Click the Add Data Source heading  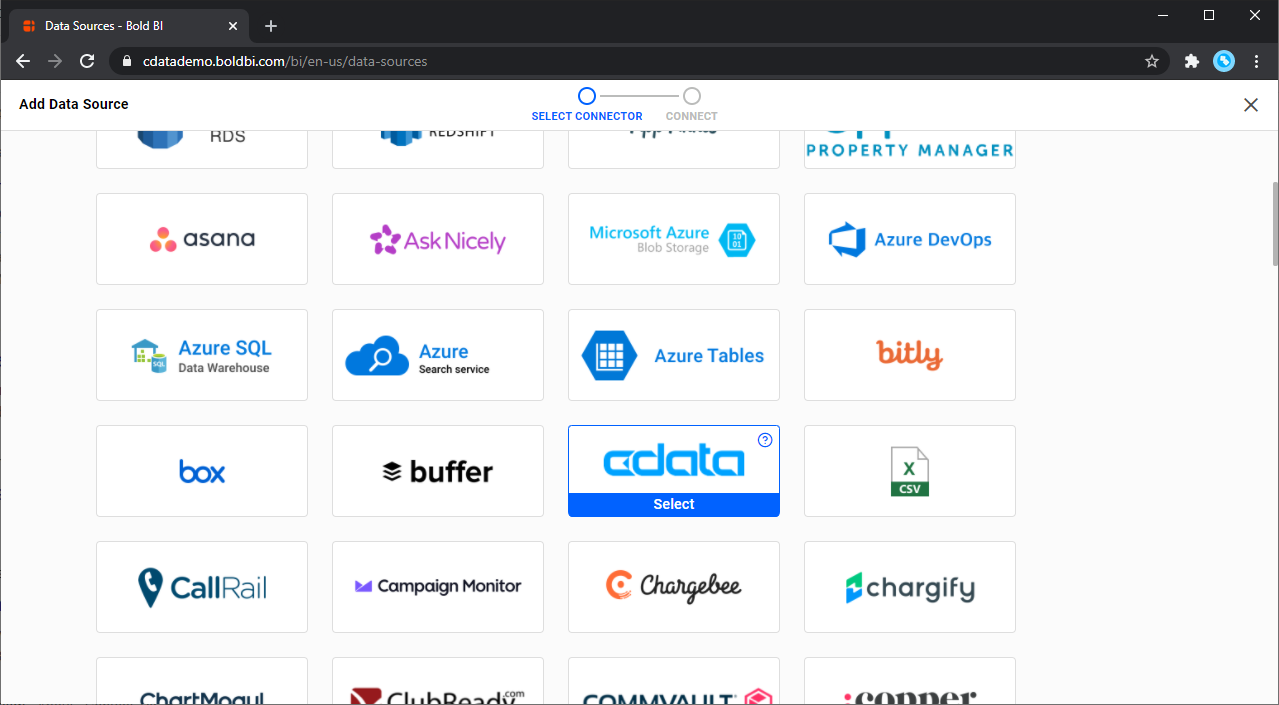[x=74, y=104]
